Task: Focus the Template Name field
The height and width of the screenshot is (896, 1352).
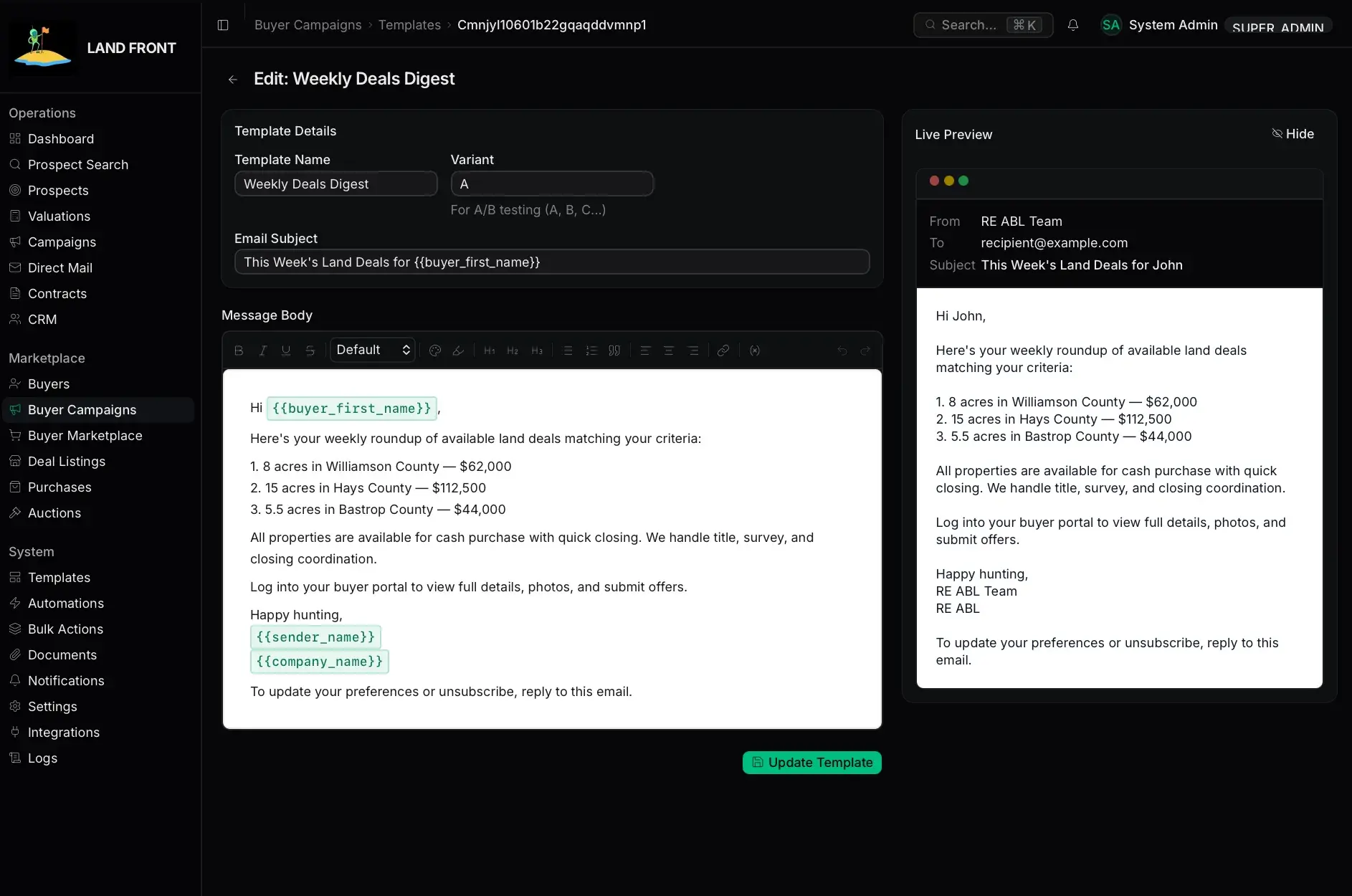Action: (336, 184)
